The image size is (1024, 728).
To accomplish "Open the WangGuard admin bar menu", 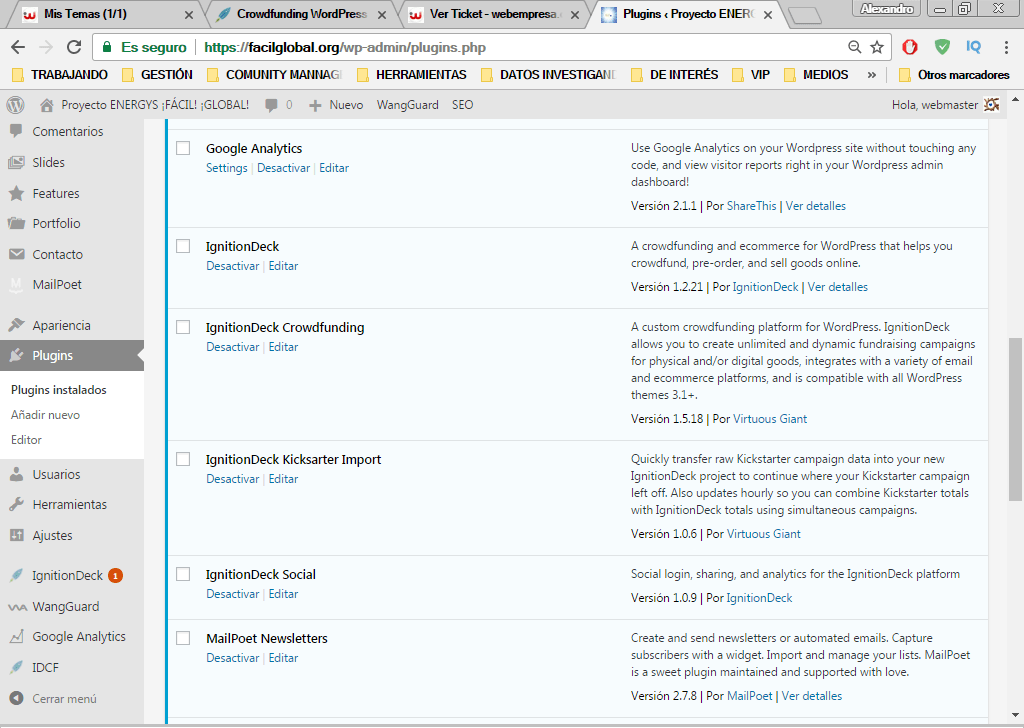I will pos(408,105).
